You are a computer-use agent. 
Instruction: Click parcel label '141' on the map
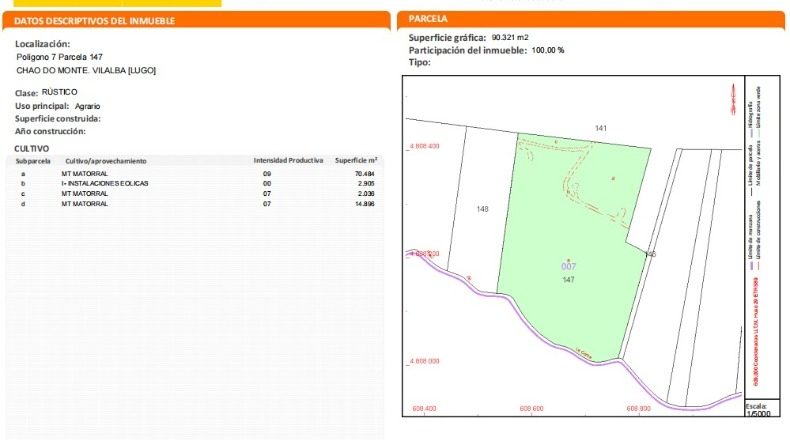tap(601, 129)
